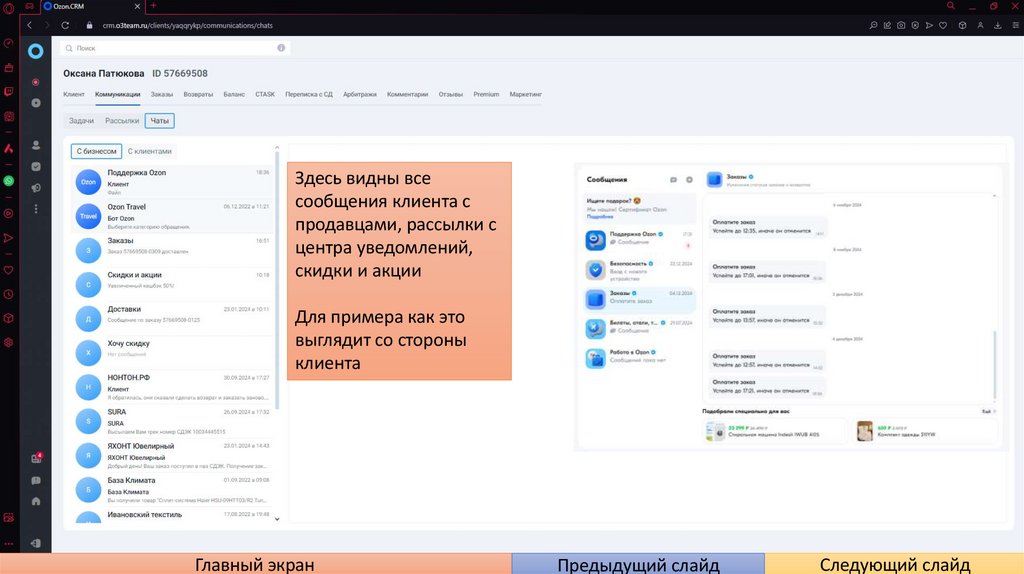1024x574 pixels.
Task: Open the Opera main menu logo
Action: pos(8,7)
